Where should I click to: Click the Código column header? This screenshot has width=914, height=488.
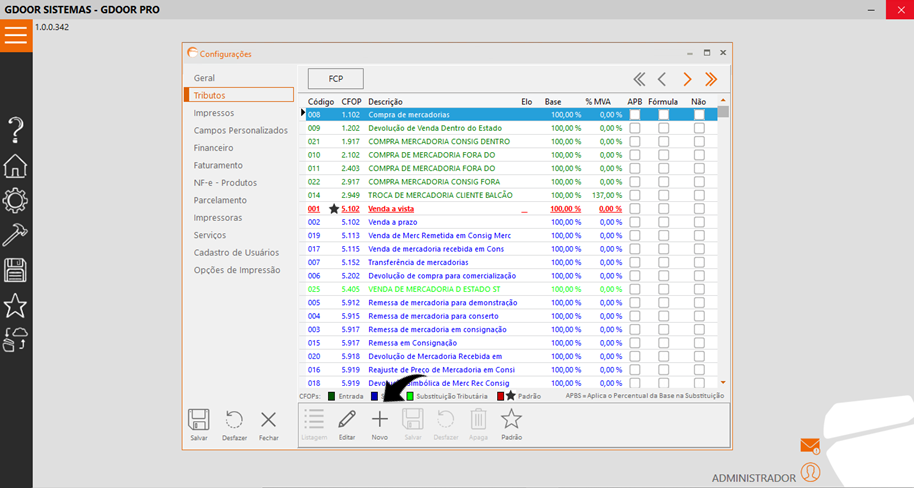tap(321, 101)
